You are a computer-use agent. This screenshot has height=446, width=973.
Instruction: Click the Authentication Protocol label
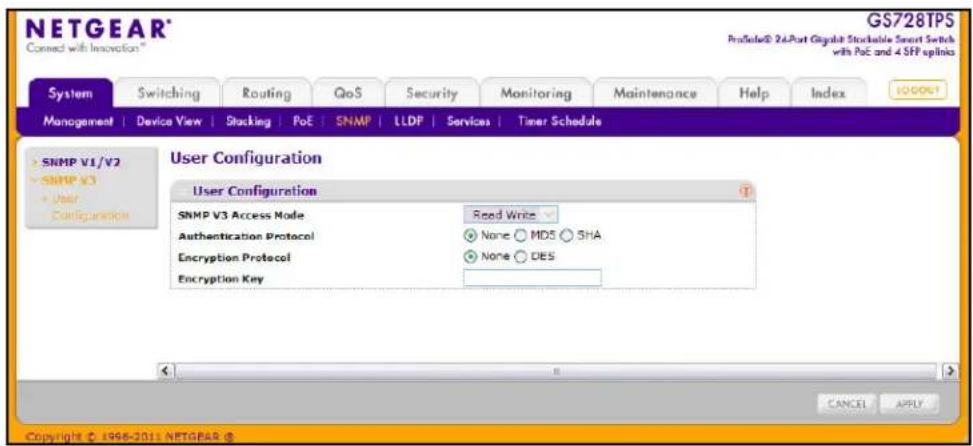(246, 236)
